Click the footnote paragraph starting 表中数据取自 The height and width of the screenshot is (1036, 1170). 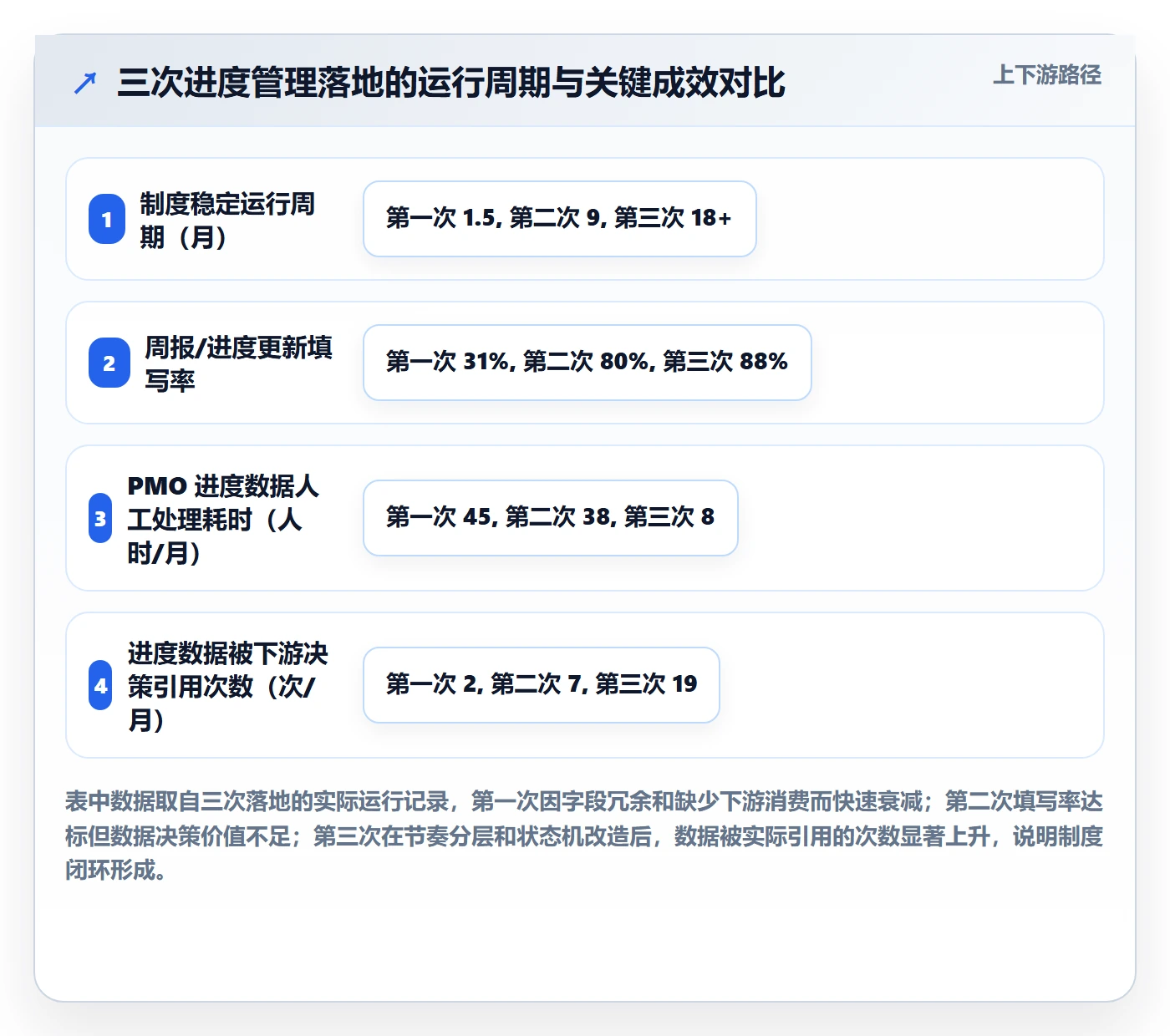click(584, 835)
